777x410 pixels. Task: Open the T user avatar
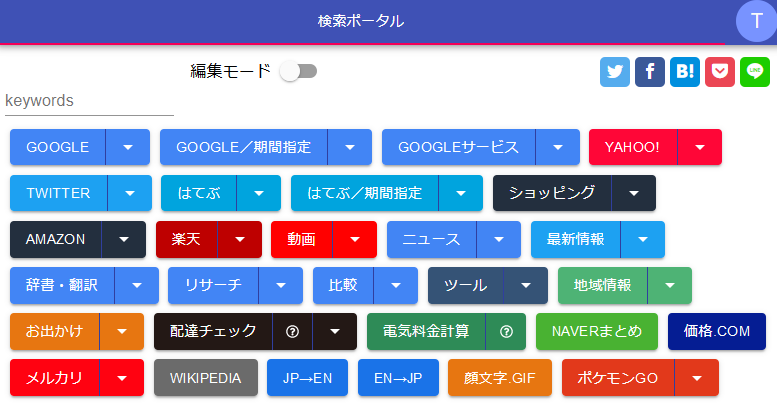point(756,21)
